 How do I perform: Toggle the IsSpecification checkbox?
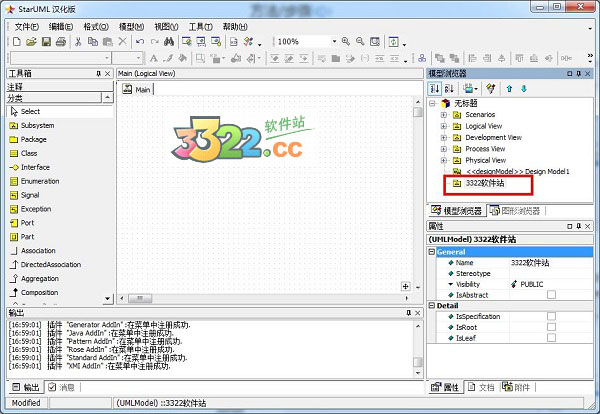click(x=551, y=316)
